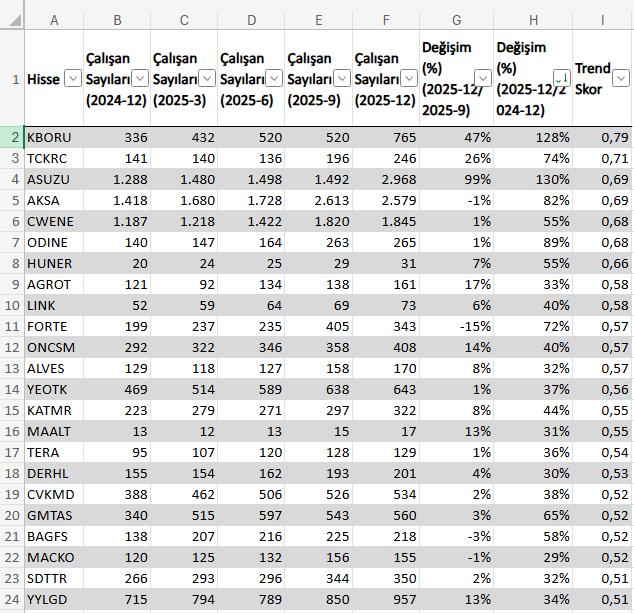Click HUNER's 0,66 Trend Skor cell
The height and width of the screenshot is (613, 634).
pos(603,263)
